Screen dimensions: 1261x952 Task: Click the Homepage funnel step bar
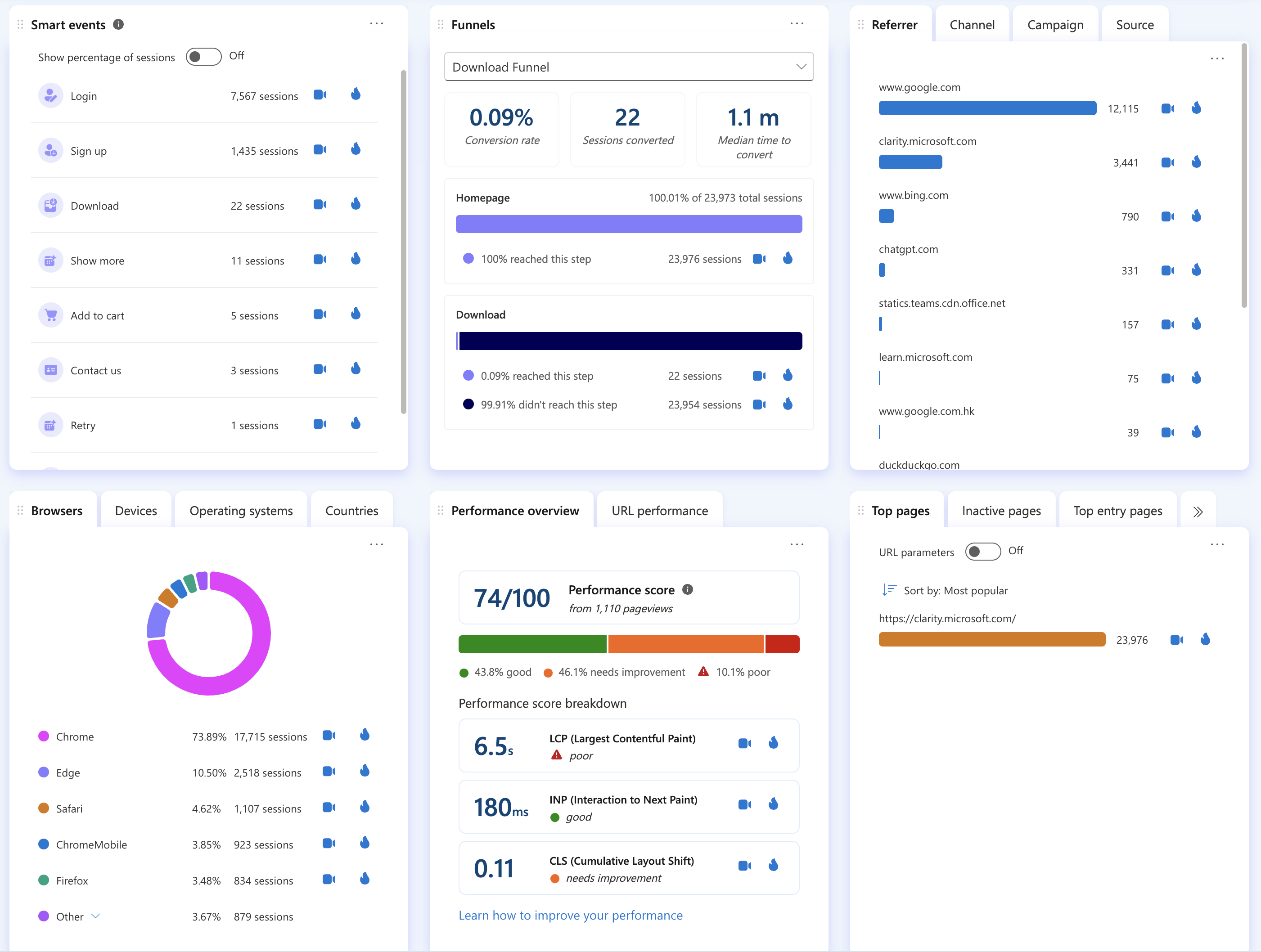628,224
